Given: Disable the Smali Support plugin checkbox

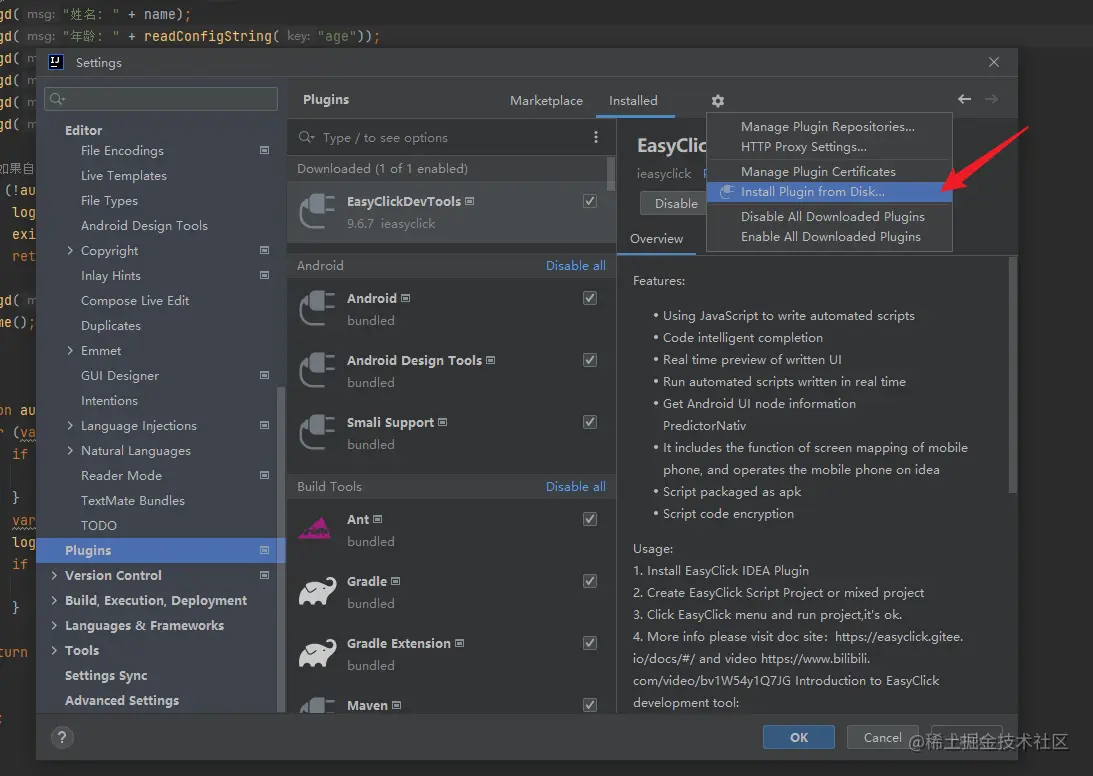Looking at the screenshot, I should coord(590,422).
